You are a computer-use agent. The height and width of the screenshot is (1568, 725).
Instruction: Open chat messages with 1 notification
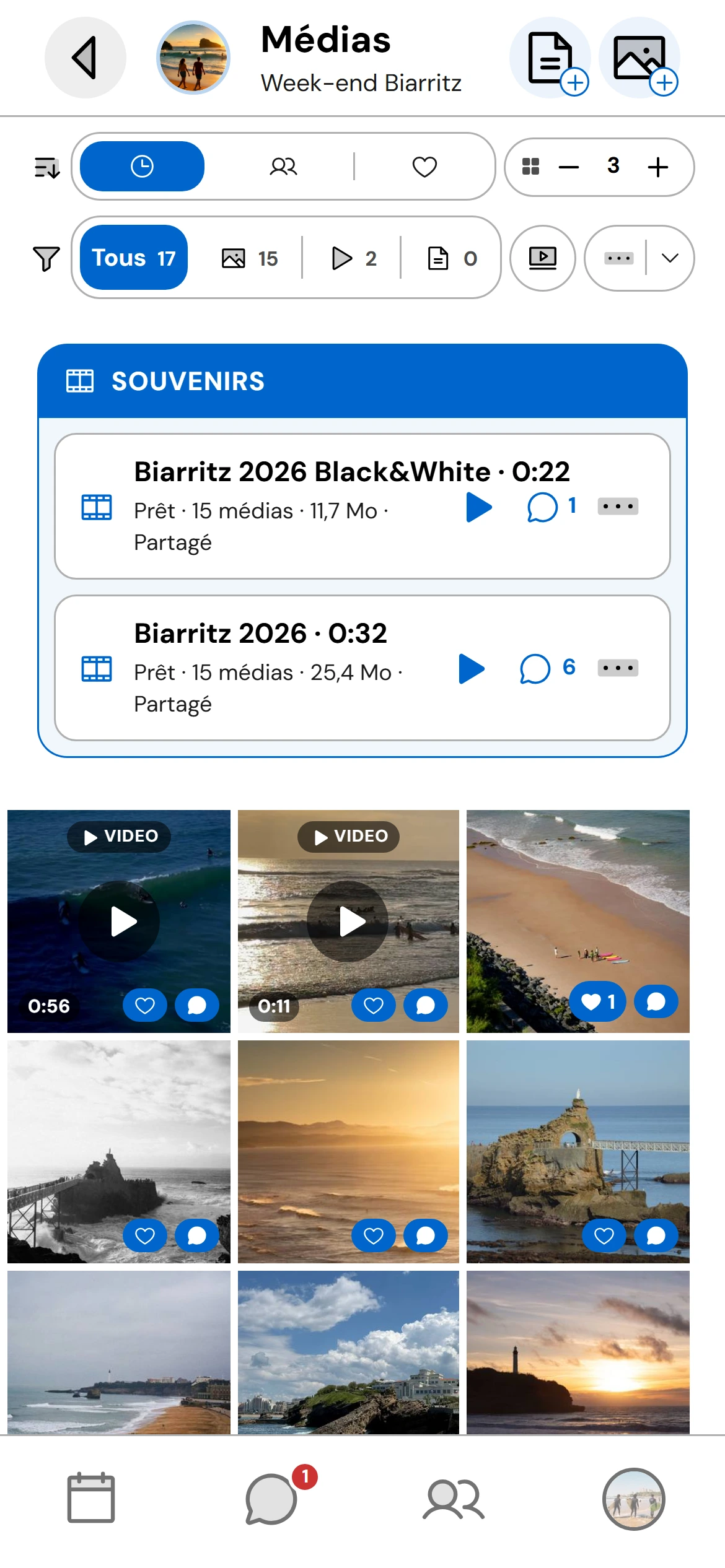coord(272,1498)
